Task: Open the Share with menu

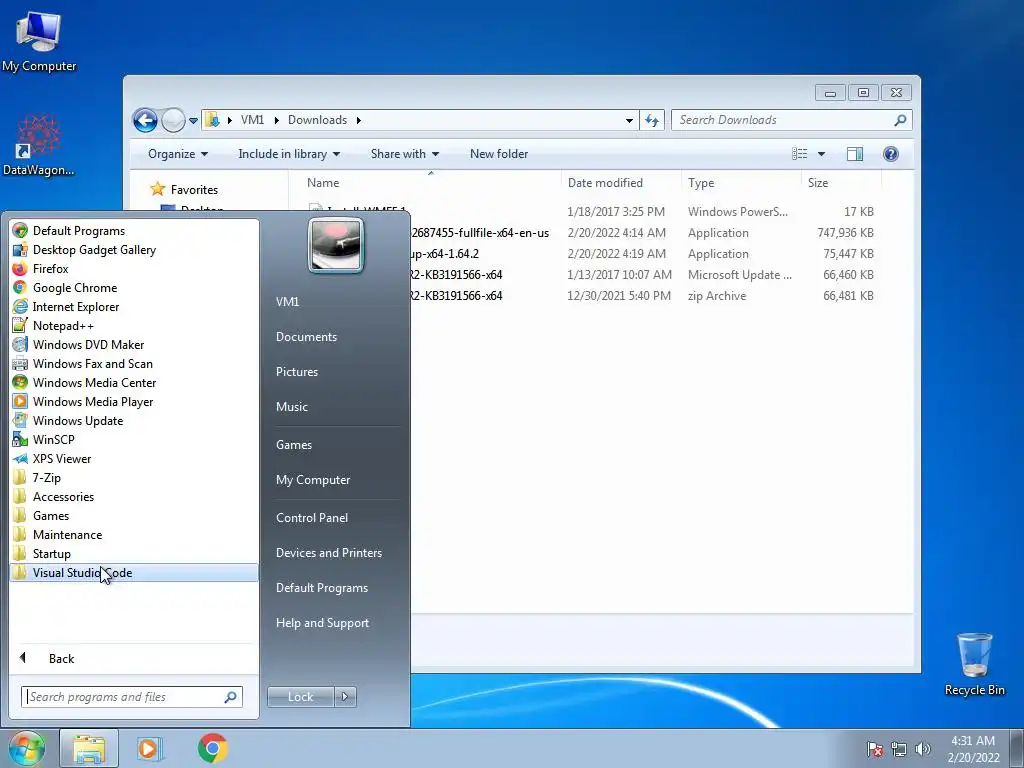Action: pos(404,154)
